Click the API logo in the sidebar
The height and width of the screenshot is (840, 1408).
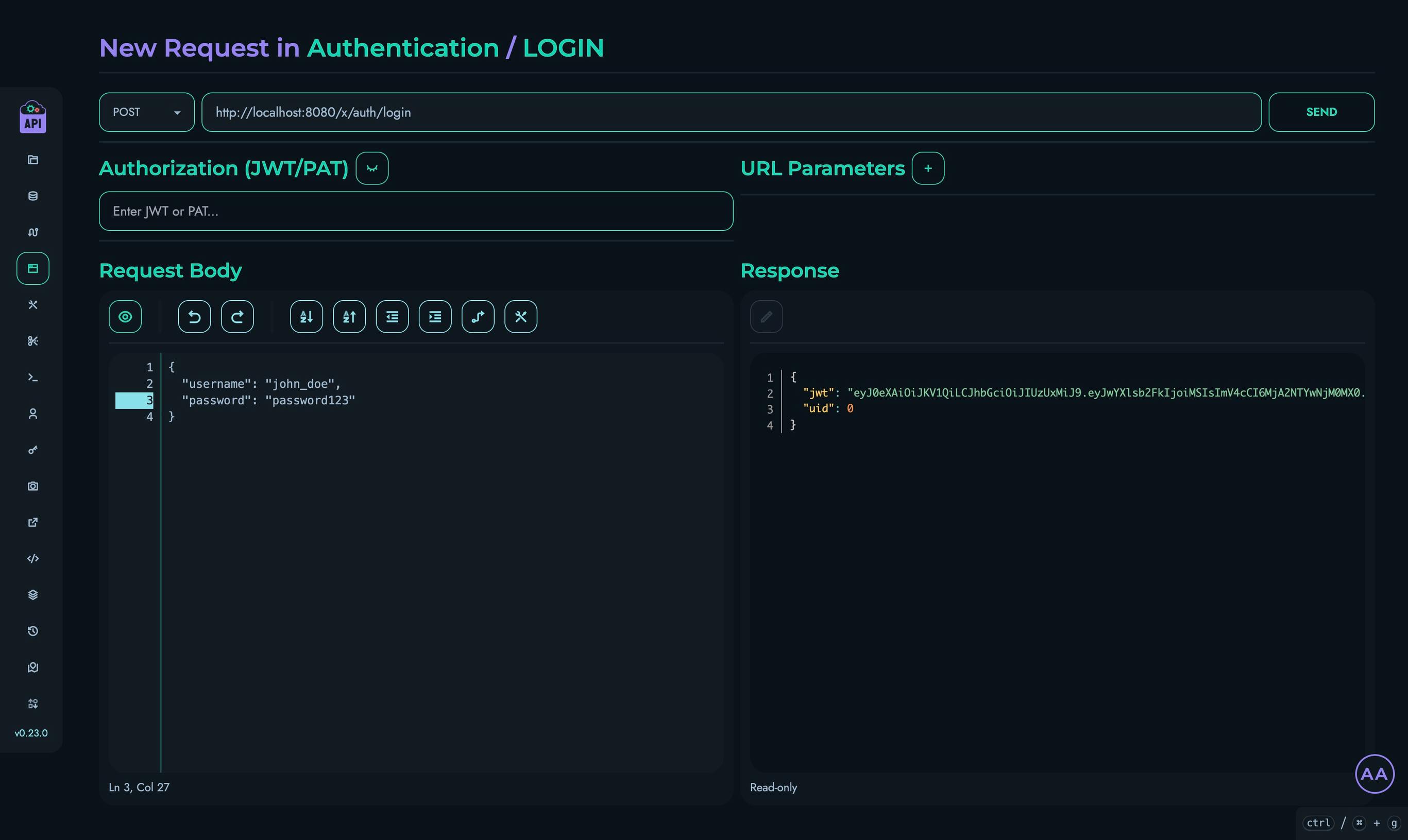pyautogui.click(x=33, y=117)
